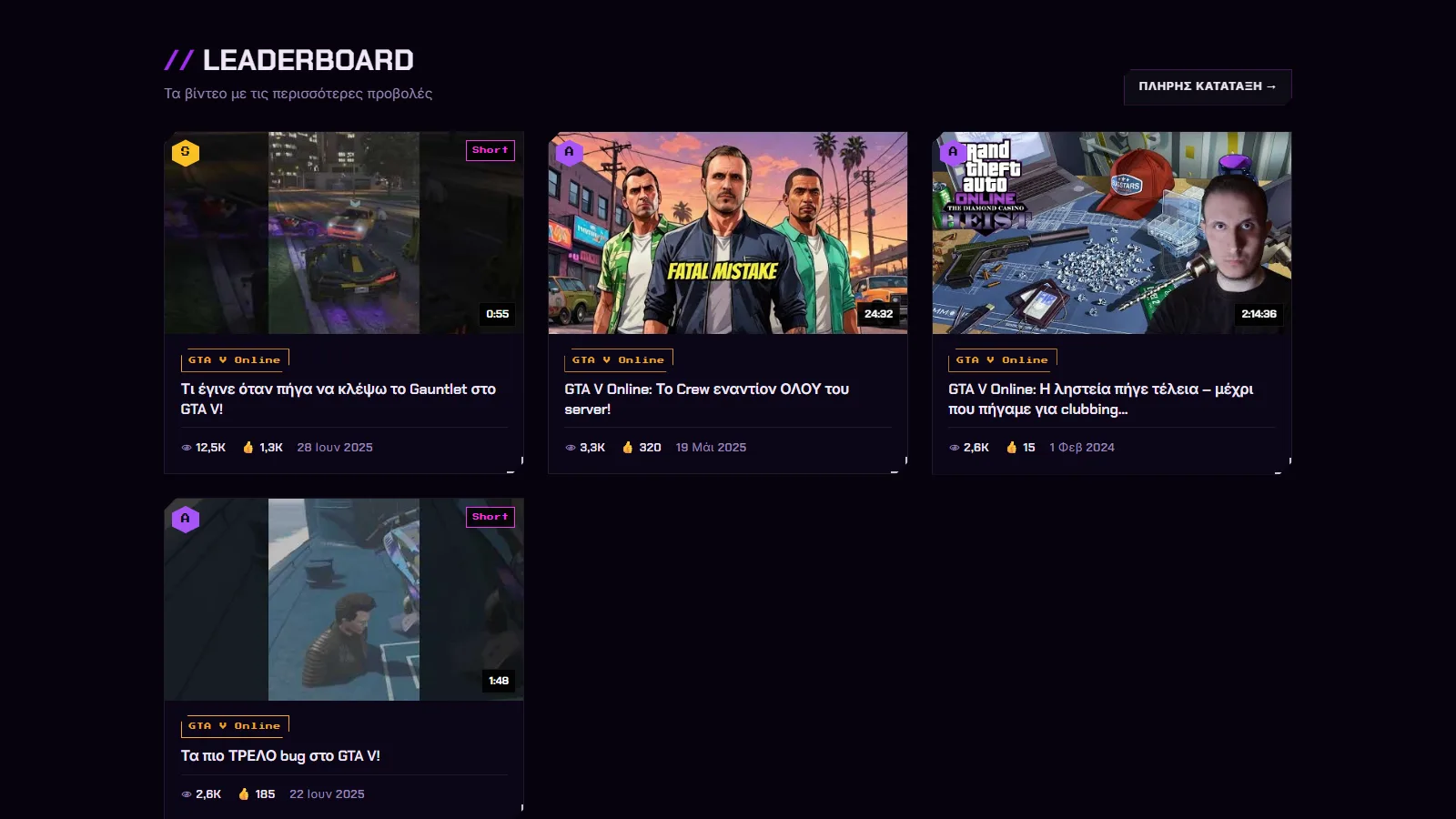
Task: Click the date 22 Ιουν 2025
Action: [x=327, y=794]
